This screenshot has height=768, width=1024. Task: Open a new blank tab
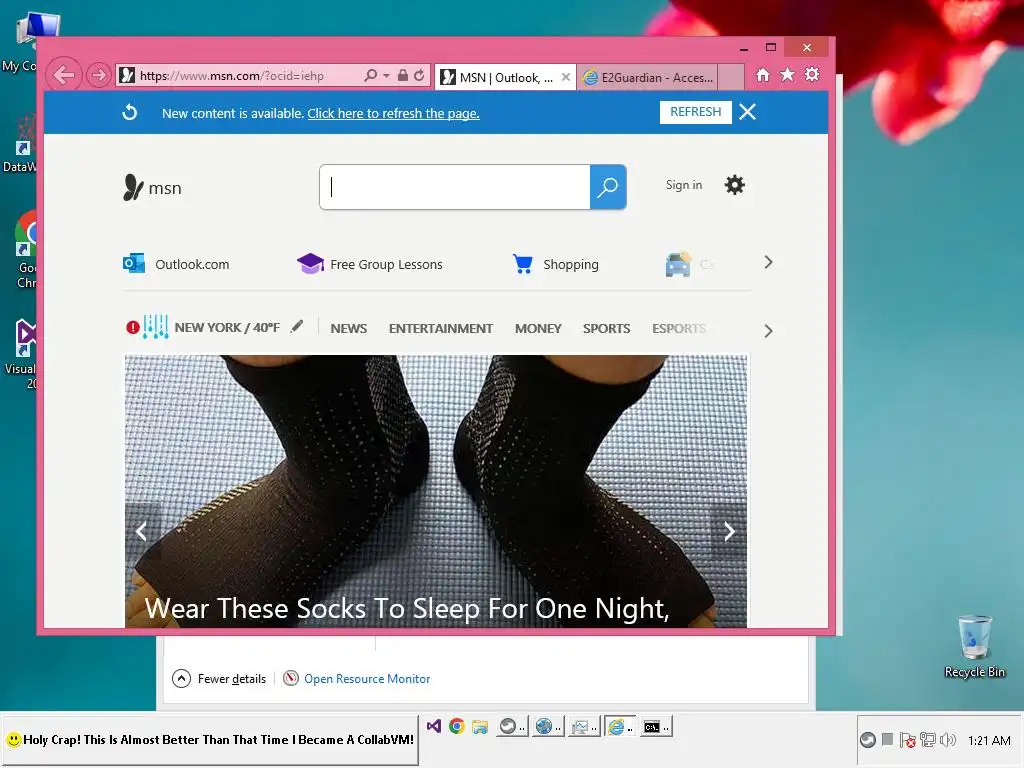(x=731, y=77)
